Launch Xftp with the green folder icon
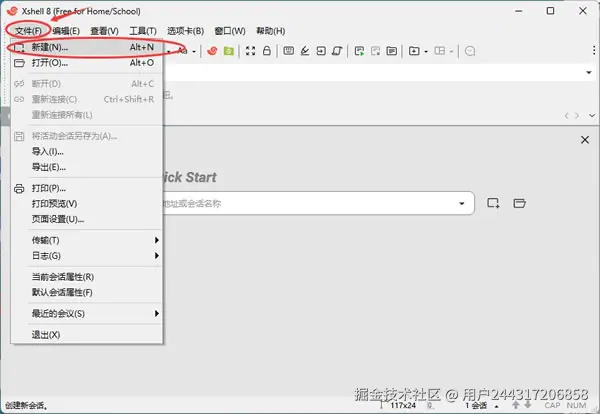 (229, 51)
